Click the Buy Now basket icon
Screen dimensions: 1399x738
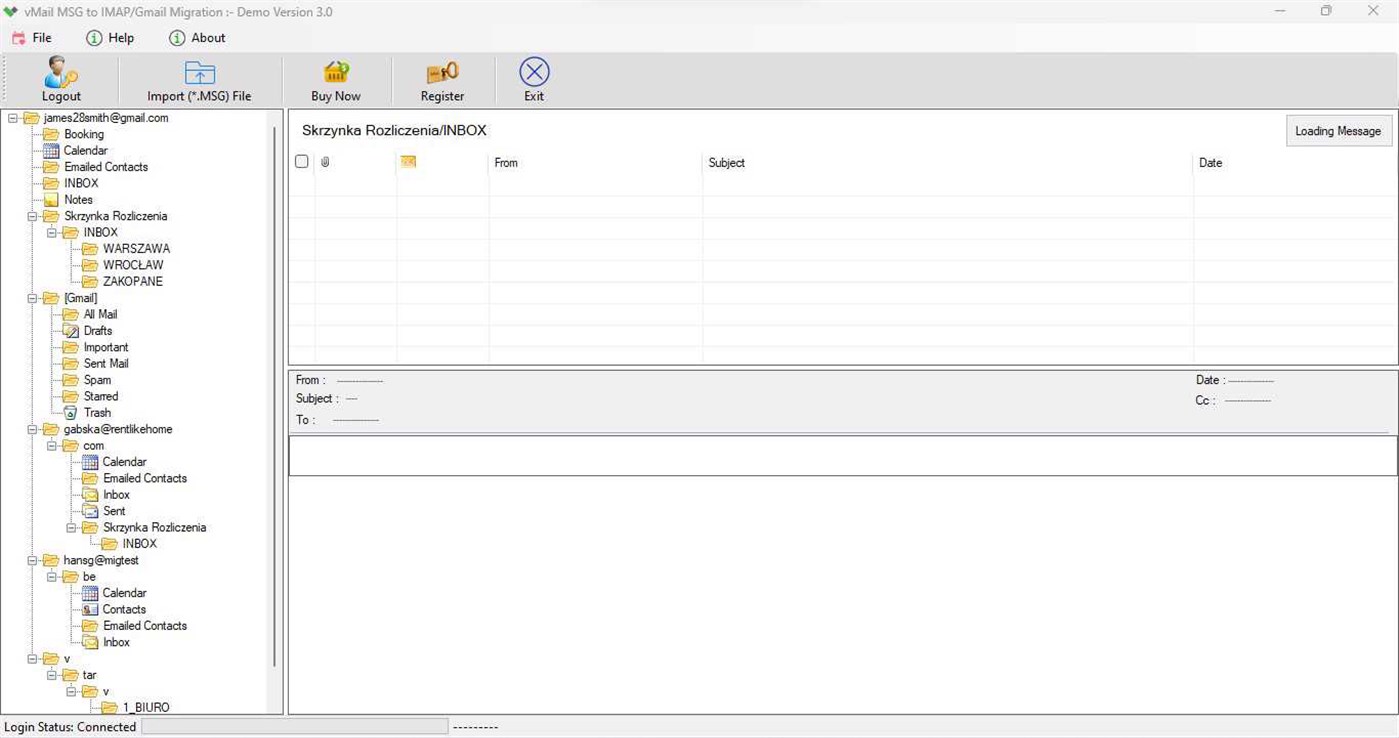(336, 72)
